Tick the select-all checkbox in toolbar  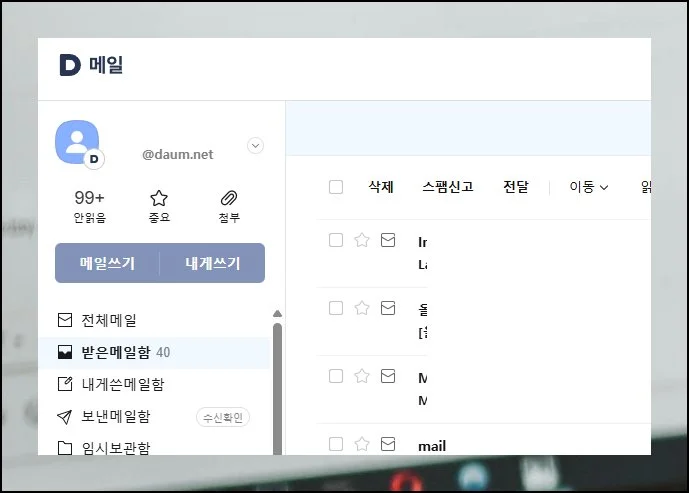click(x=336, y=187)
